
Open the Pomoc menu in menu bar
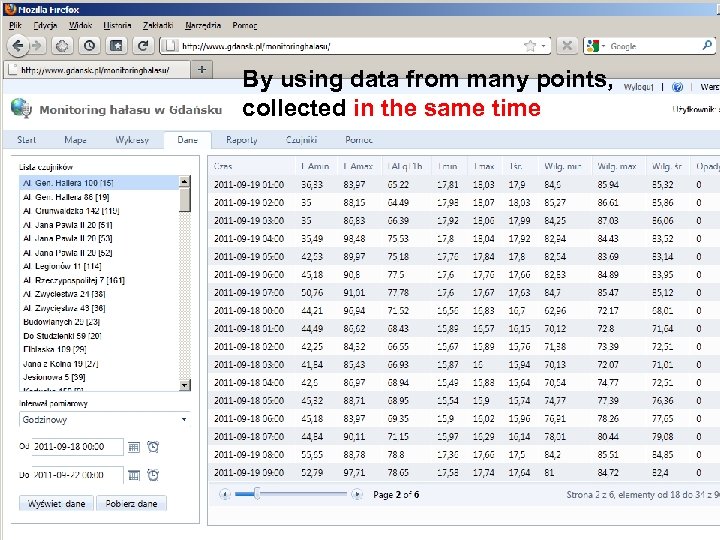pos(244,25)
